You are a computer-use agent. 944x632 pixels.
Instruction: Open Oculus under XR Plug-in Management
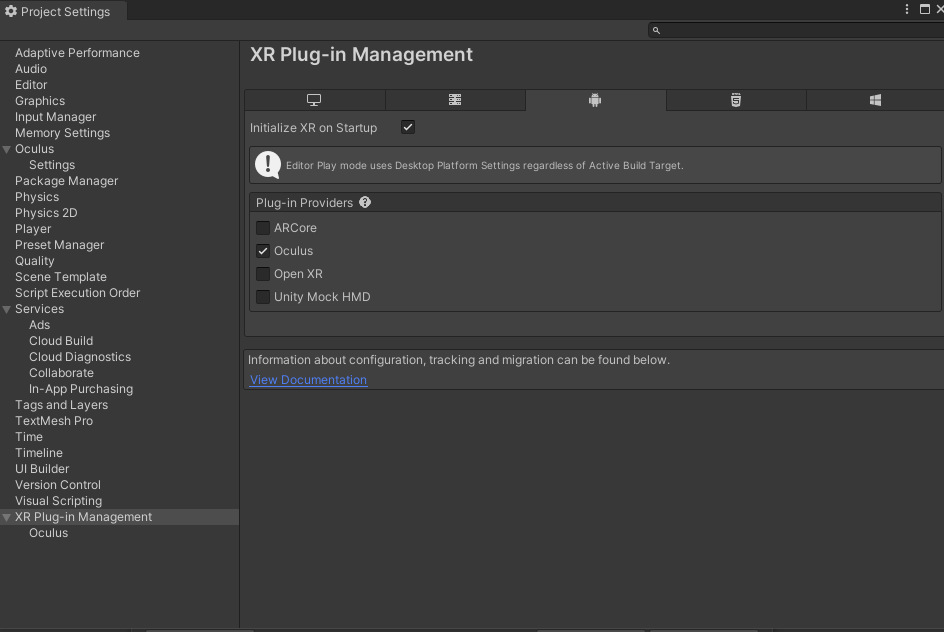point(48,533)
